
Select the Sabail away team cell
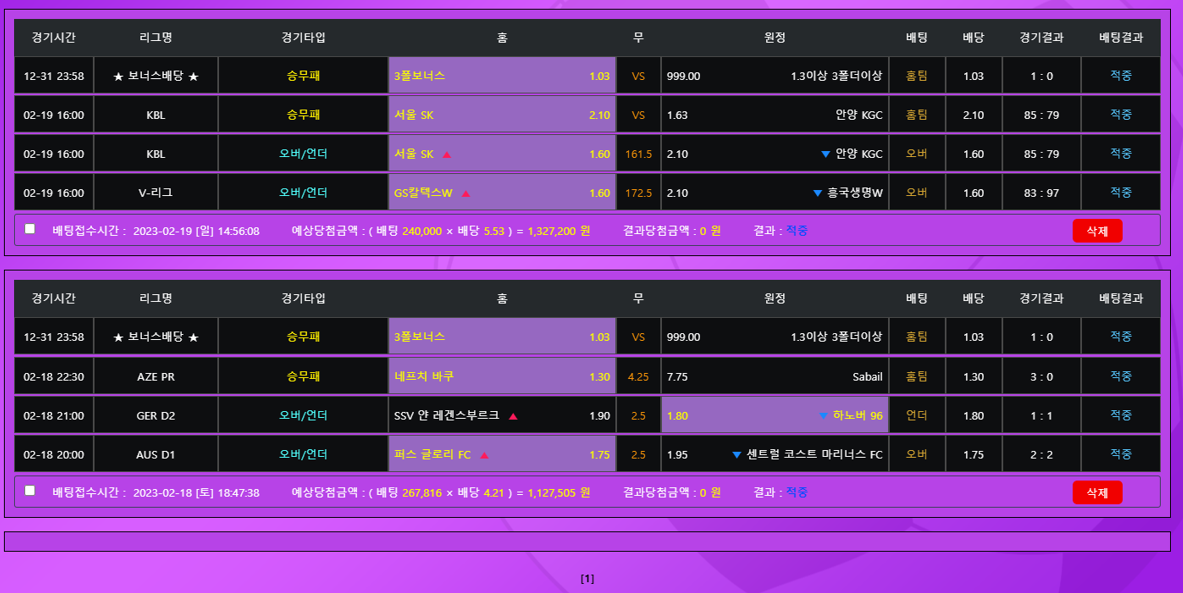(774, 377)
